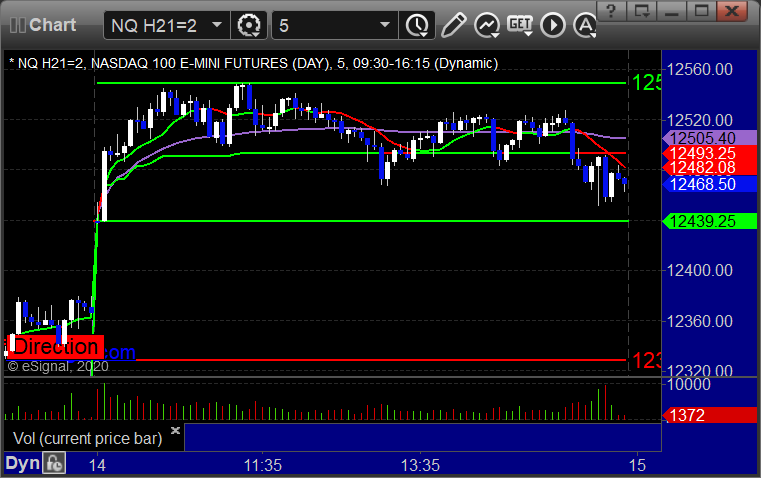This screenshot has height=478, width=761.
Task: Click the 13:35 time axis label
Action: point(420,466)
